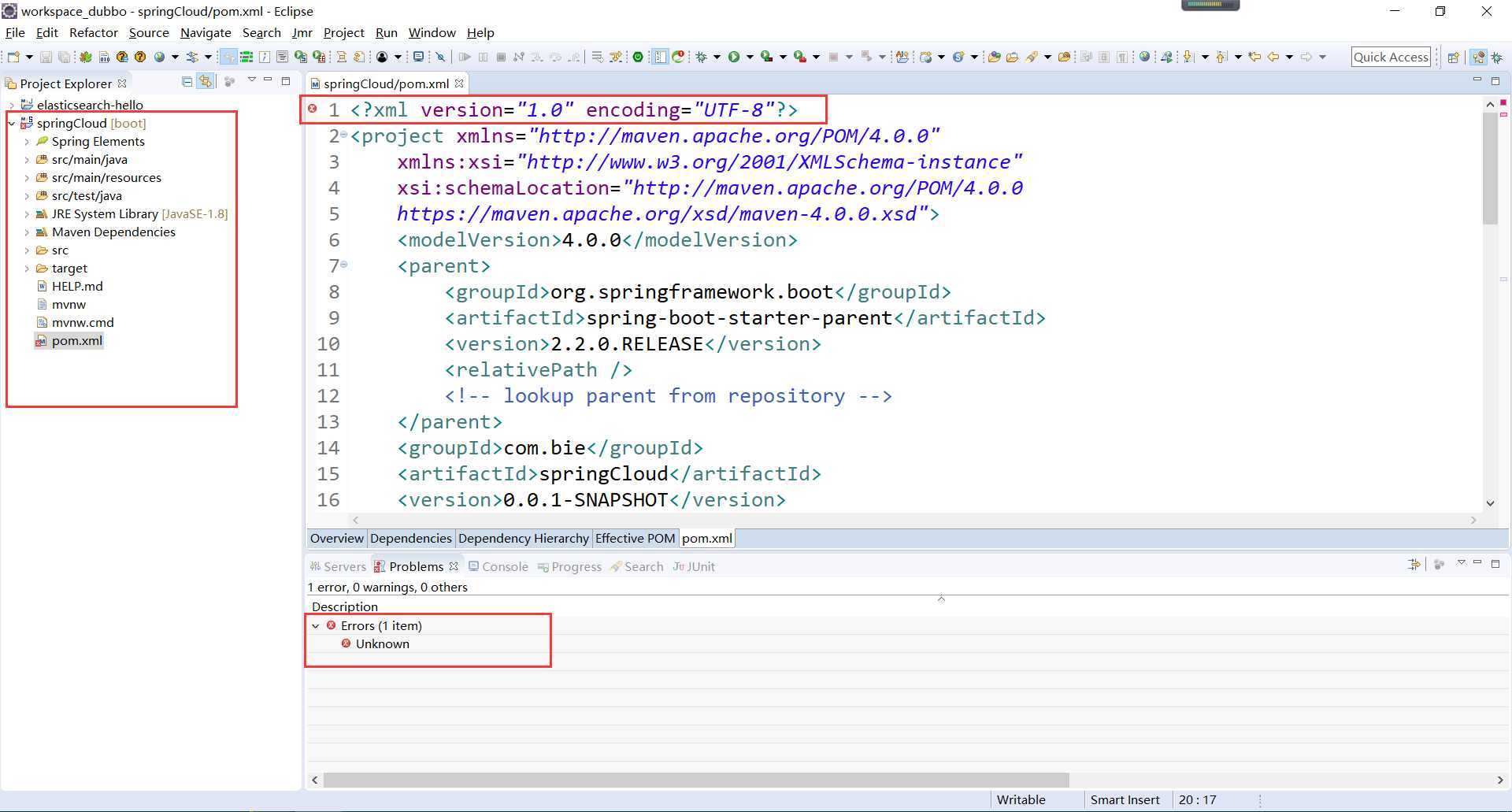Click the Last Edit Location icon

1254,57
